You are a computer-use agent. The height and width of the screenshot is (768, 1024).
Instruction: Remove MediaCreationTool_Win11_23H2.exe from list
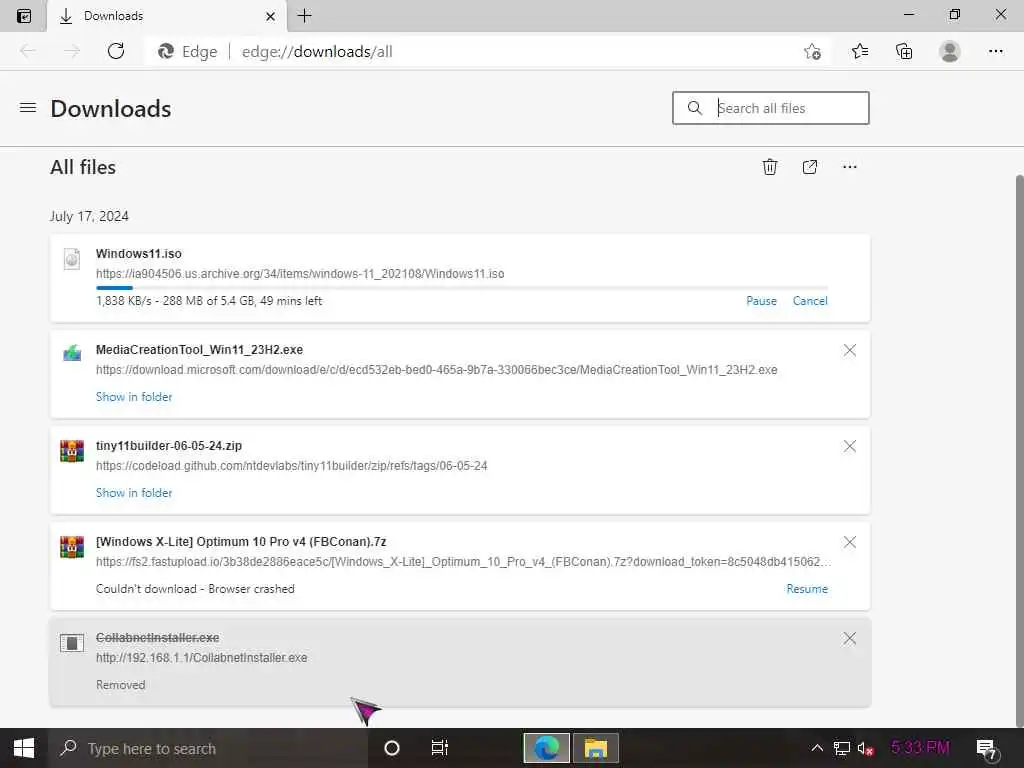pyautogui.click(x=850, y=350)
